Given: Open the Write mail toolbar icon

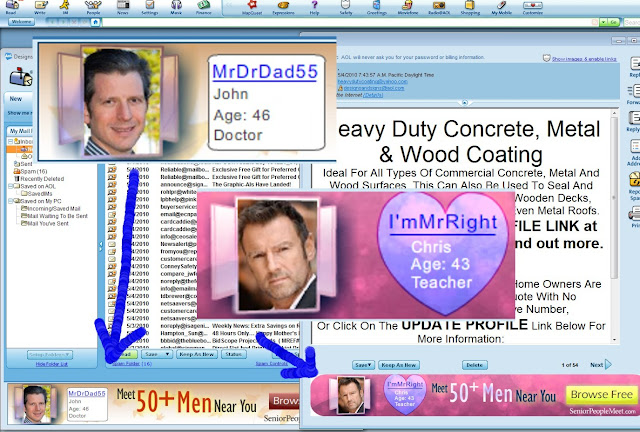Looking at the screenshot, I should [40, 6].
